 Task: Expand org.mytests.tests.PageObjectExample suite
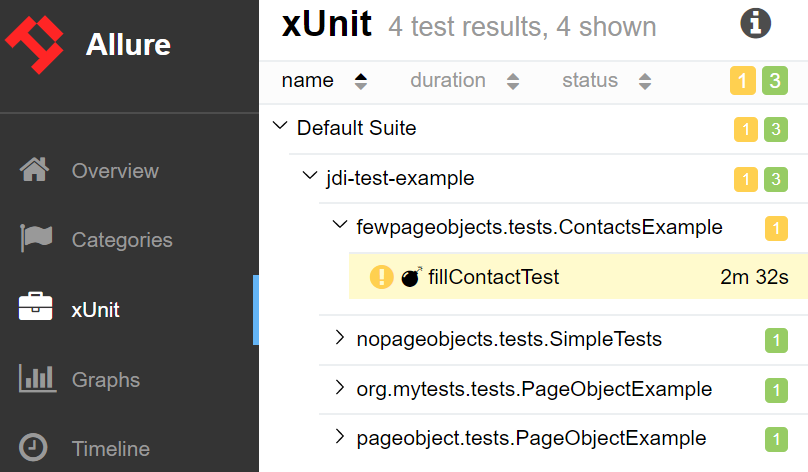point(340,388)
